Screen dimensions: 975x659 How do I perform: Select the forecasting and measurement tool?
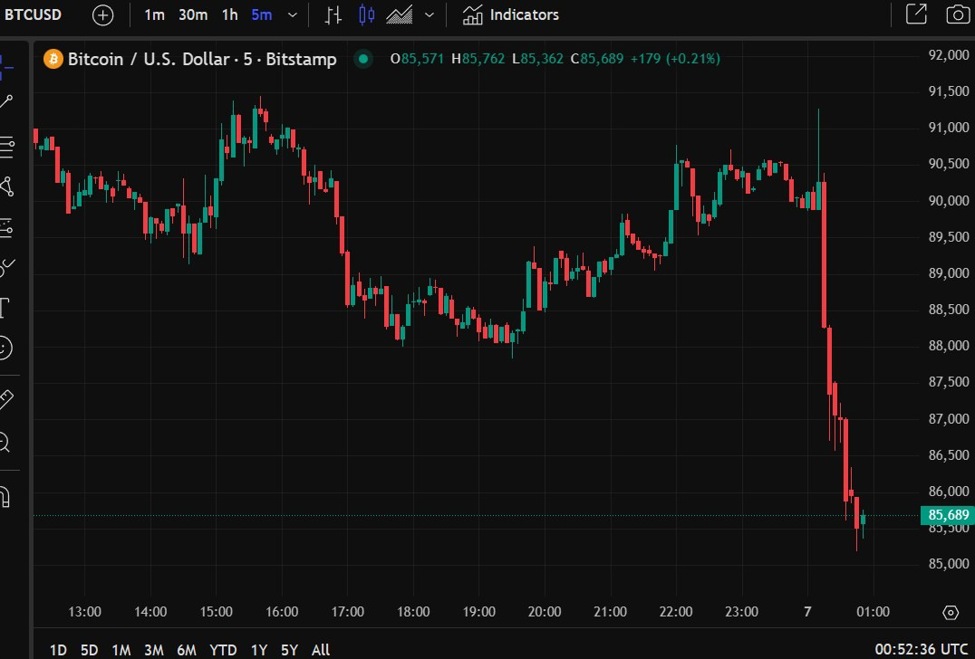tap(6, 228)
